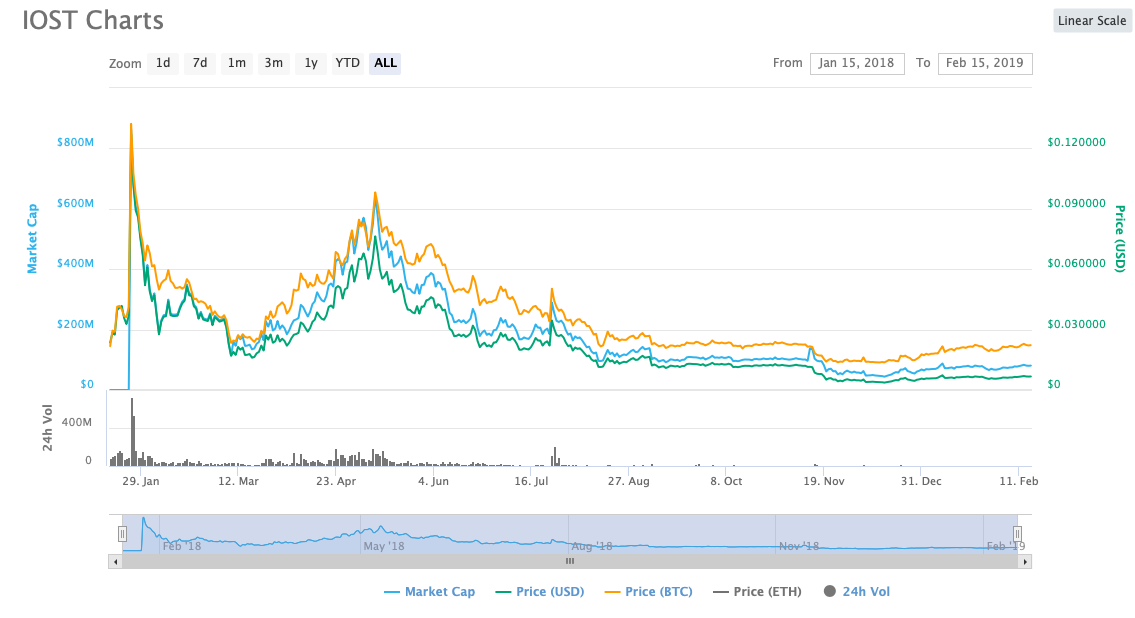Click the navigator scrollbar center grip
Image resolution: width=1135 pixels, height=618 pixels.
[570, 562]
